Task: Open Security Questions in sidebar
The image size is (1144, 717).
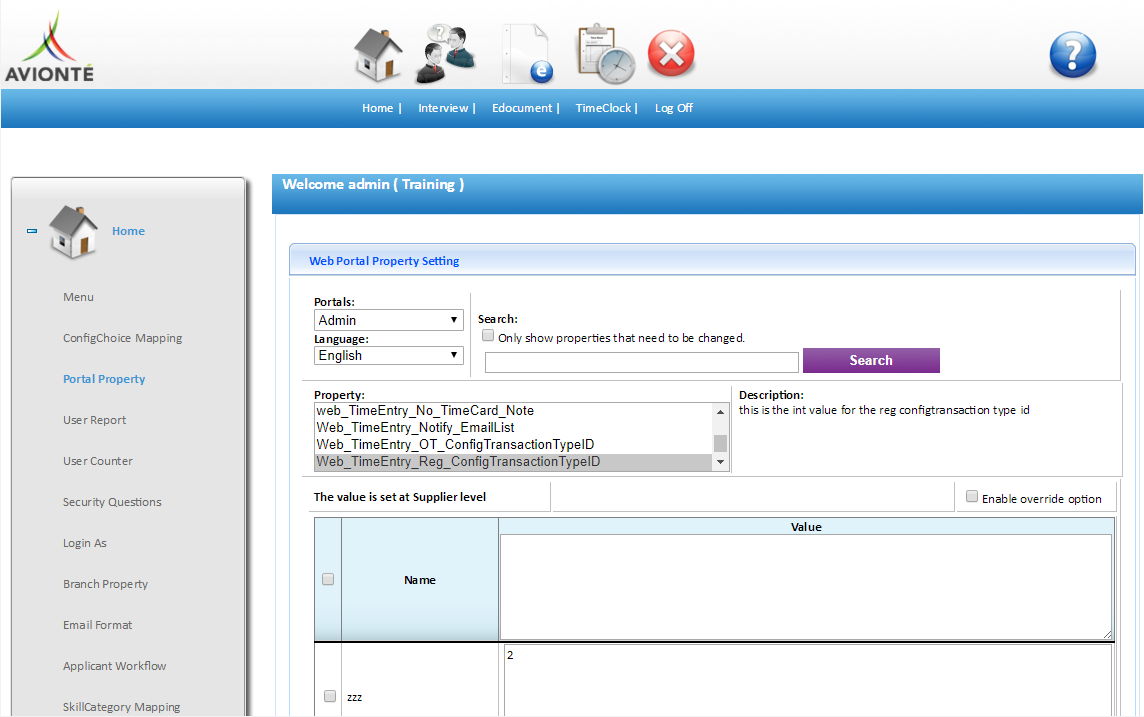Action: coord(112,502)
